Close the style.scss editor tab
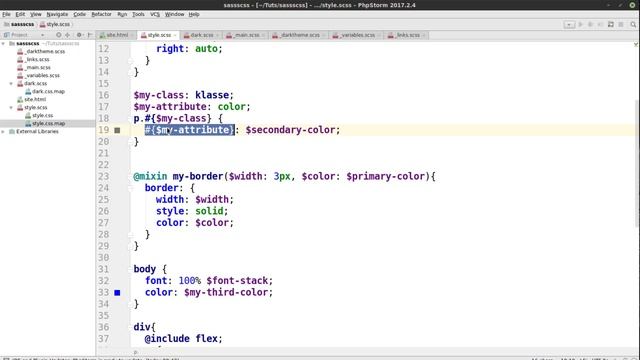This screenshot has height=360, width=640. tap(175, 36)
